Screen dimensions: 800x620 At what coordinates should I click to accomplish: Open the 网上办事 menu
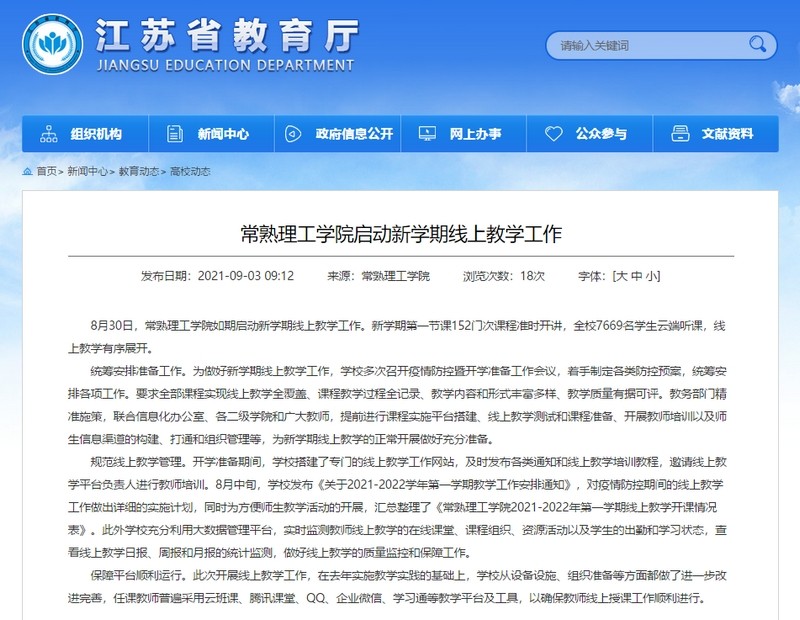tap(464, 134)
